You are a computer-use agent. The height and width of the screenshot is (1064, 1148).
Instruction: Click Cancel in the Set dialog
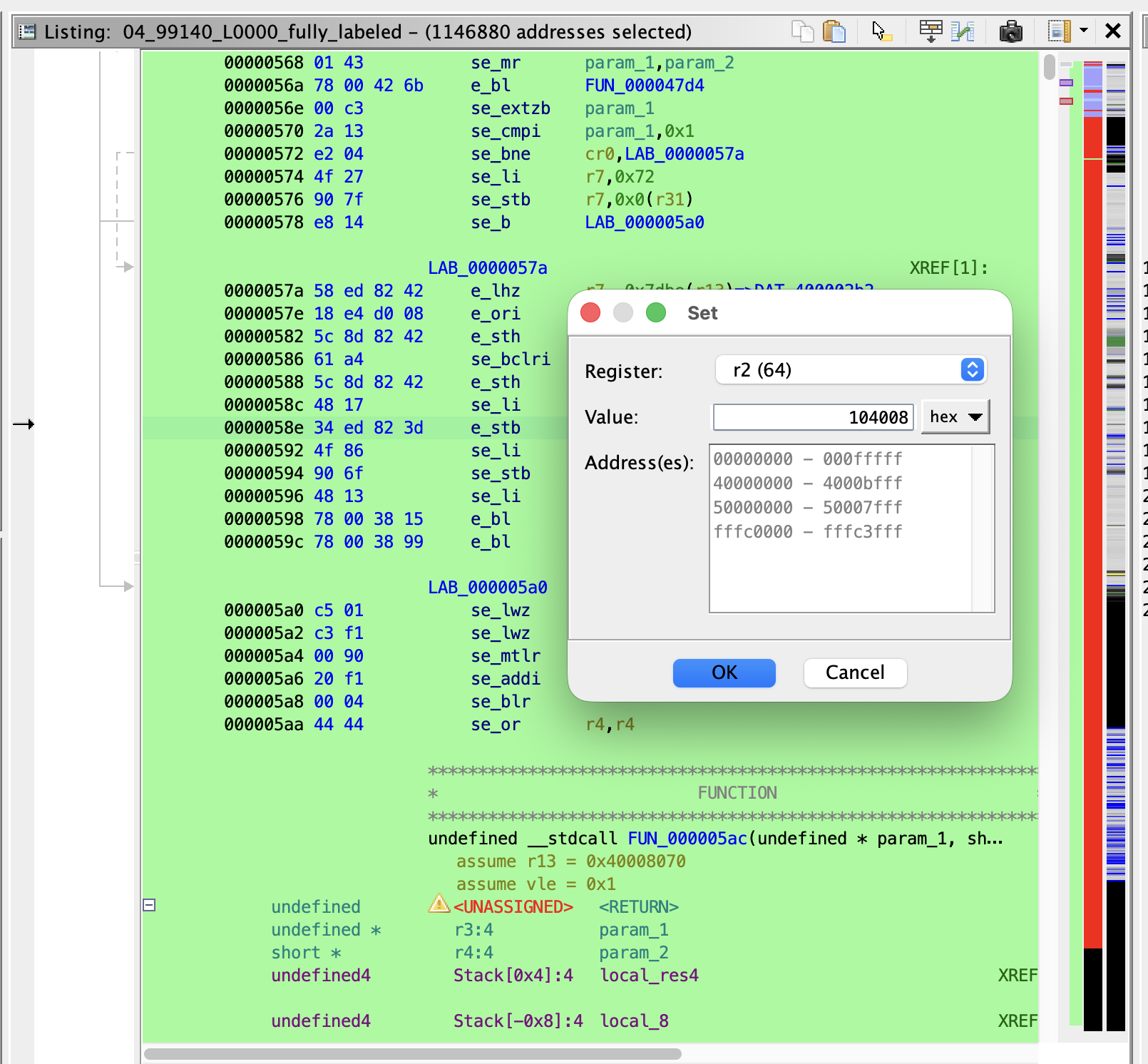855,672
